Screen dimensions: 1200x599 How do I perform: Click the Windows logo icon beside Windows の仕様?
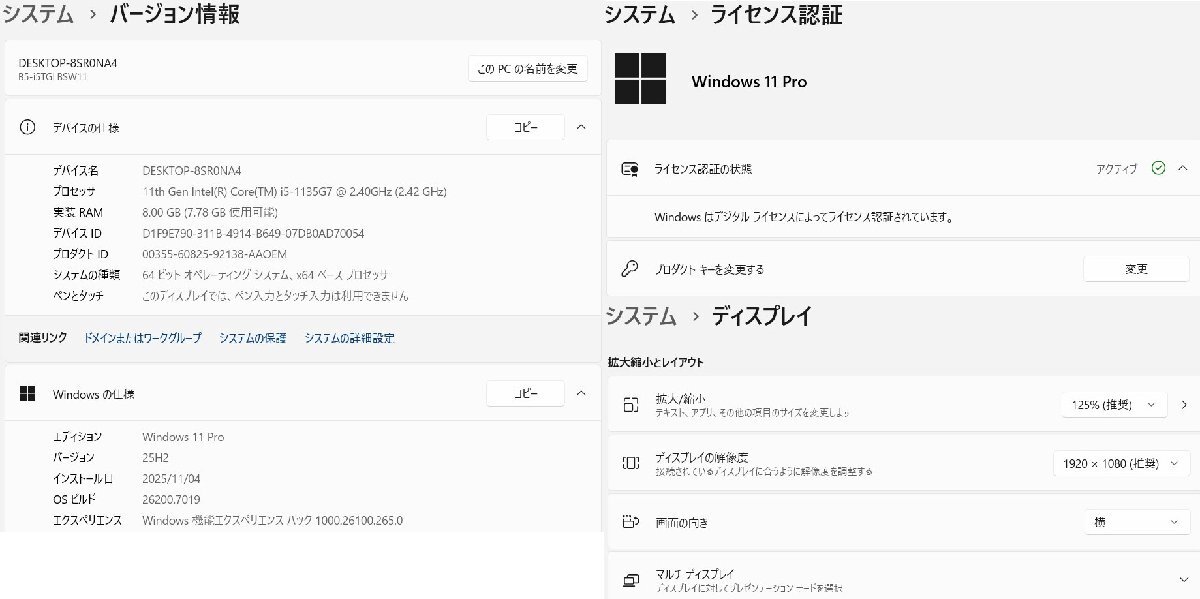point(25,394)
